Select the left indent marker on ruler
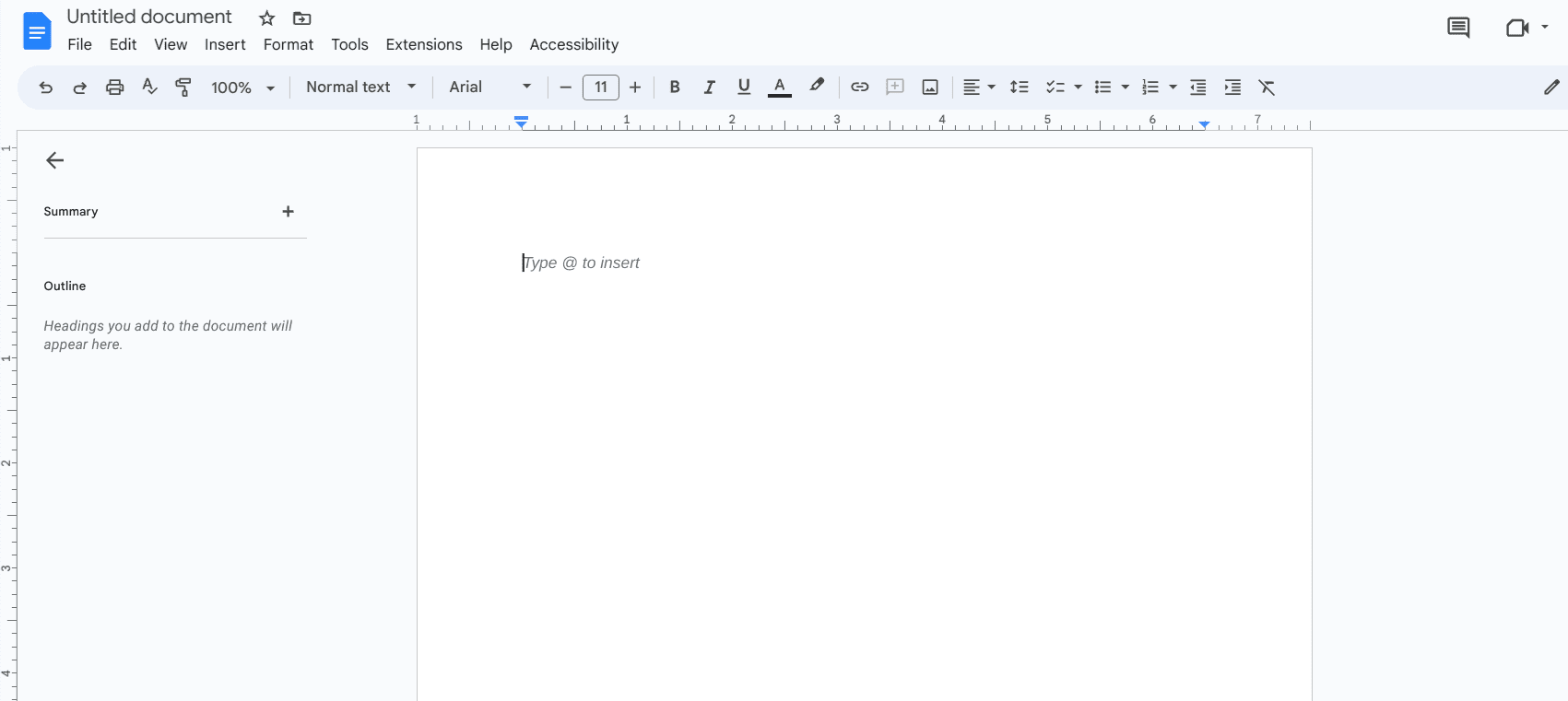The height and width of the screenshot is (701, 1568). click(522, 123)
